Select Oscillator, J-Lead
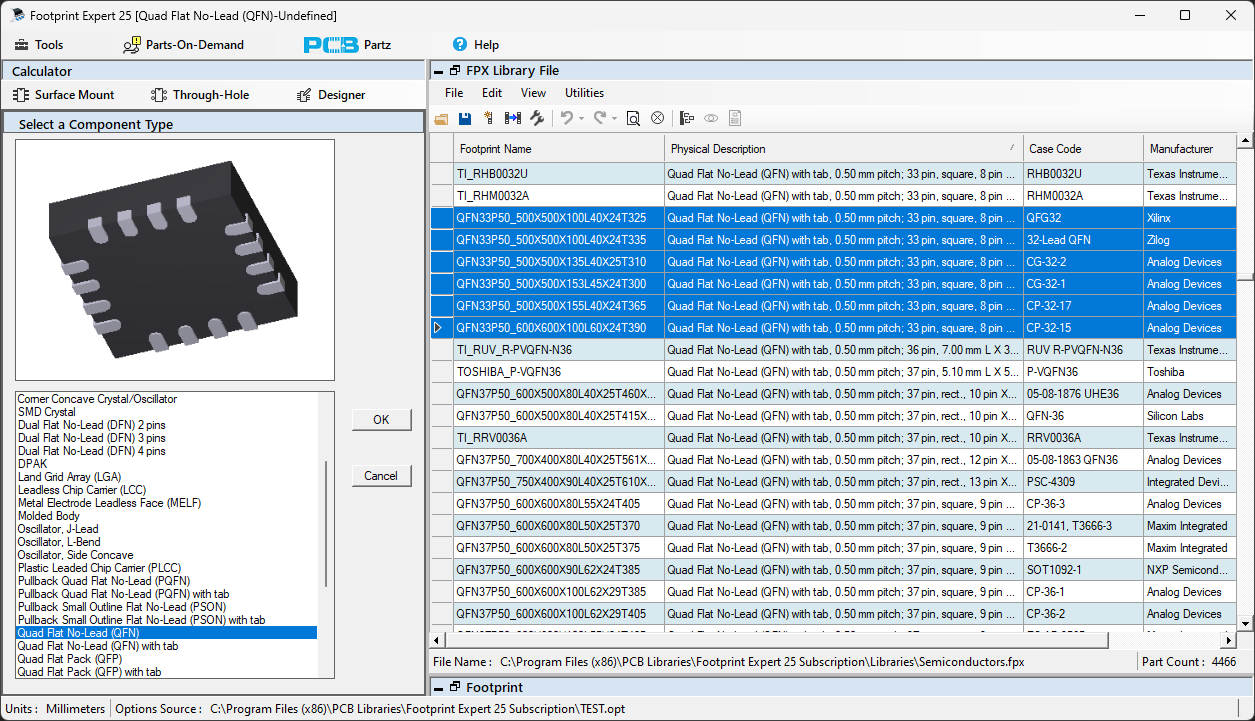 (58, 529)
